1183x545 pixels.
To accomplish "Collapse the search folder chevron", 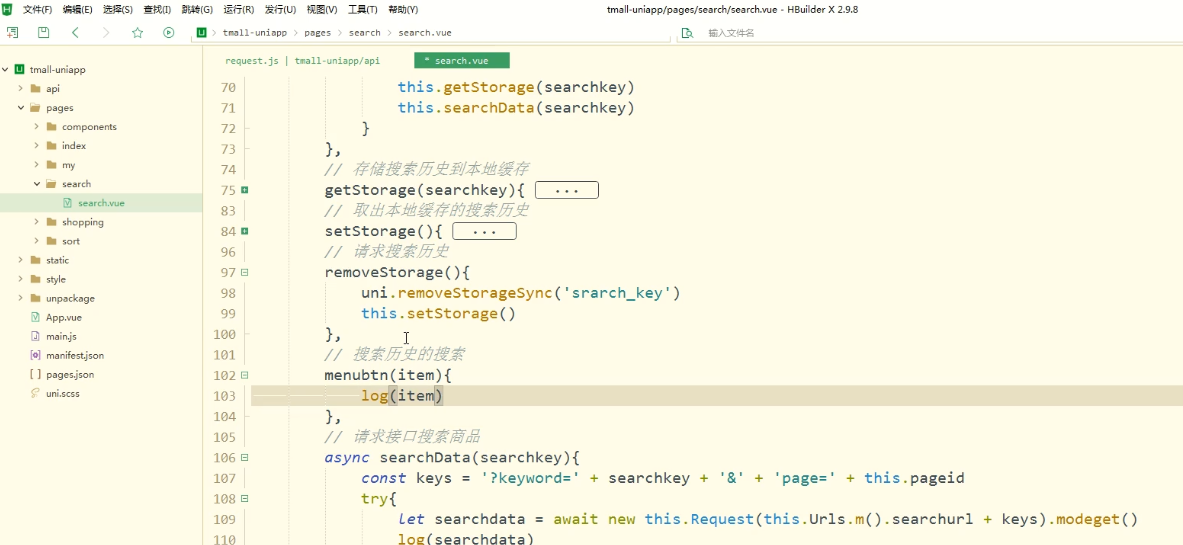I will point(36,183).
